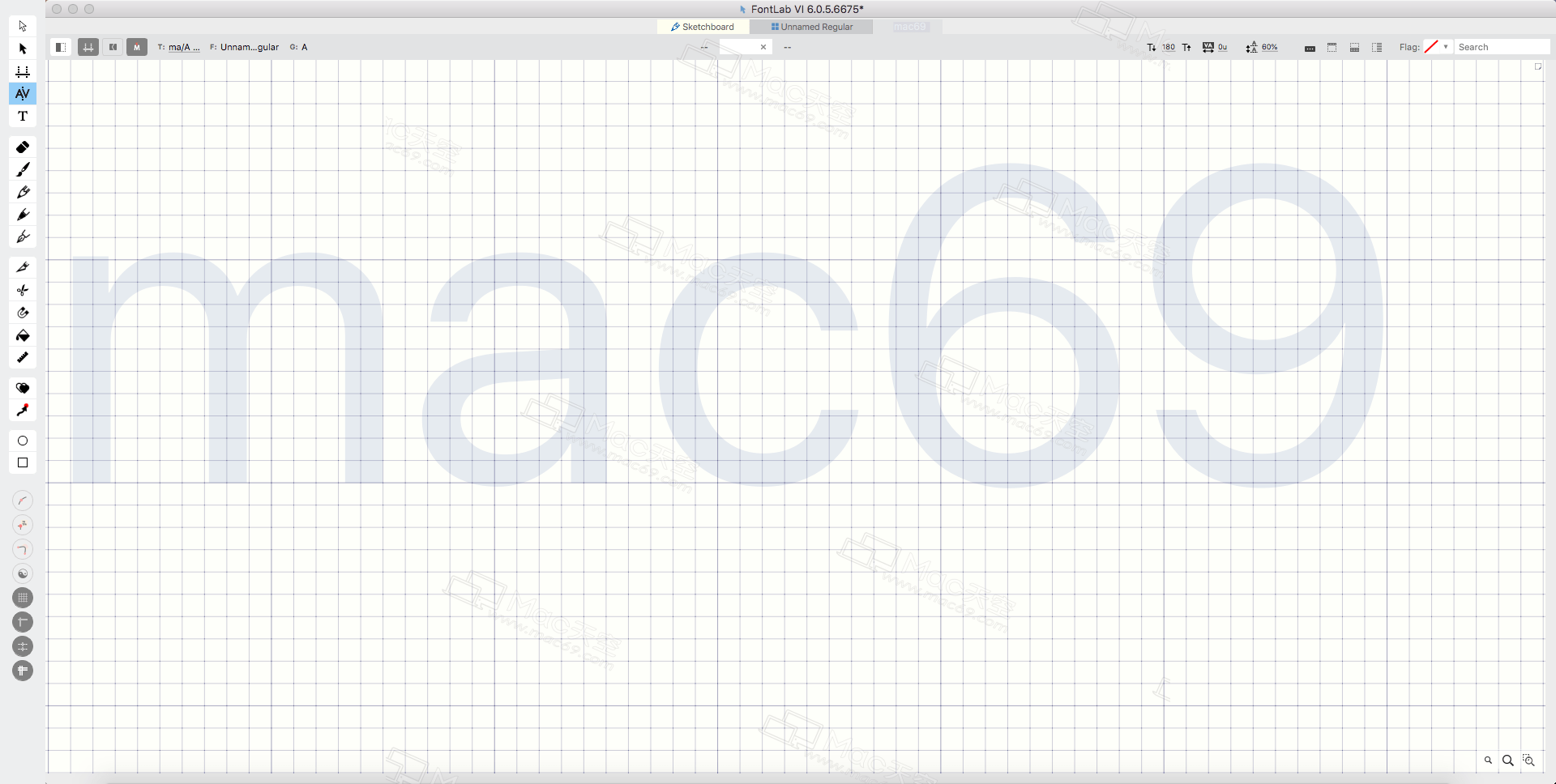Toggle curve node display round button

coord(23,501)
